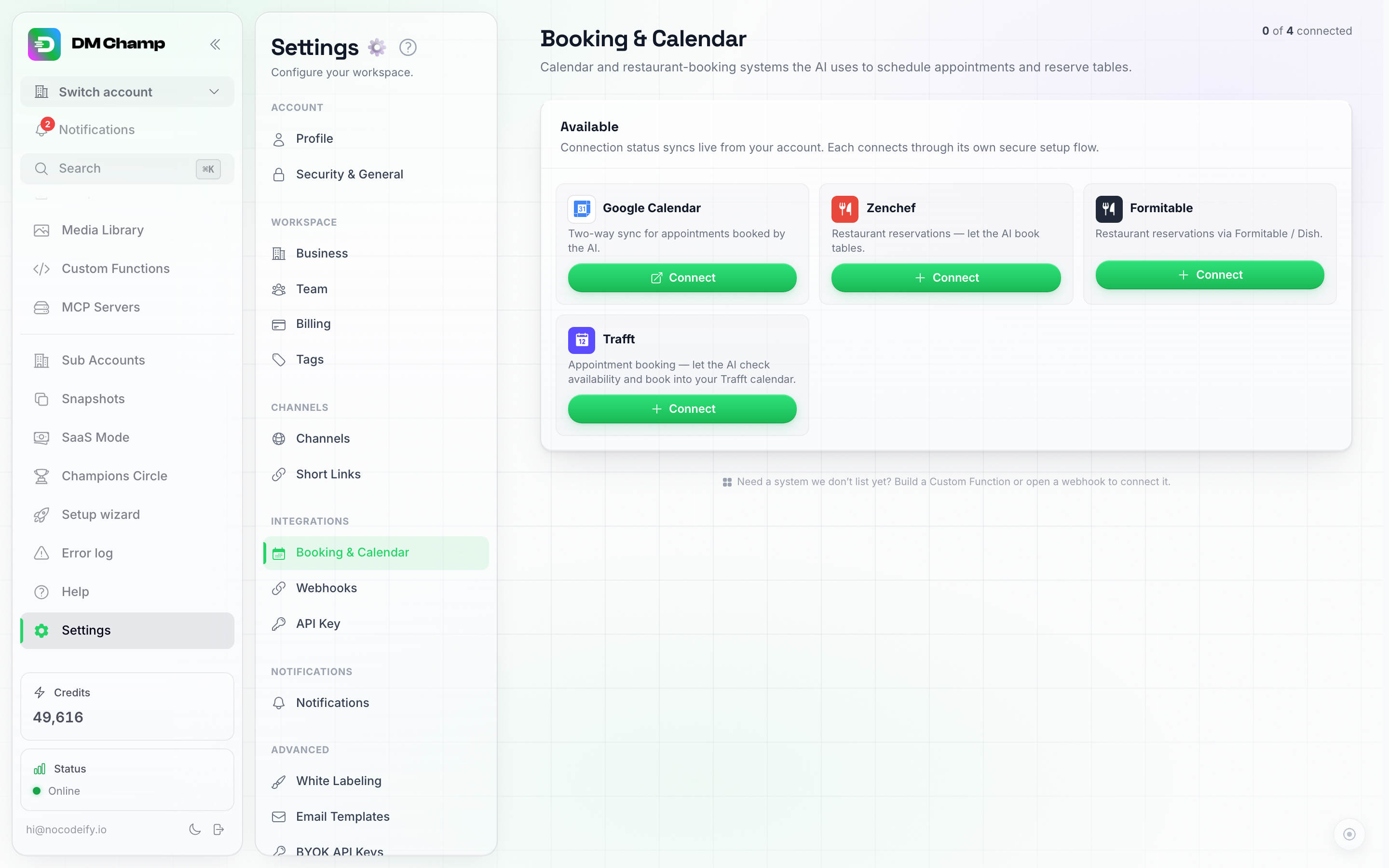The width and height of the screenshot is (1389, 868).
Task: Click the Channels globe icon
Action: pos(279,439)
